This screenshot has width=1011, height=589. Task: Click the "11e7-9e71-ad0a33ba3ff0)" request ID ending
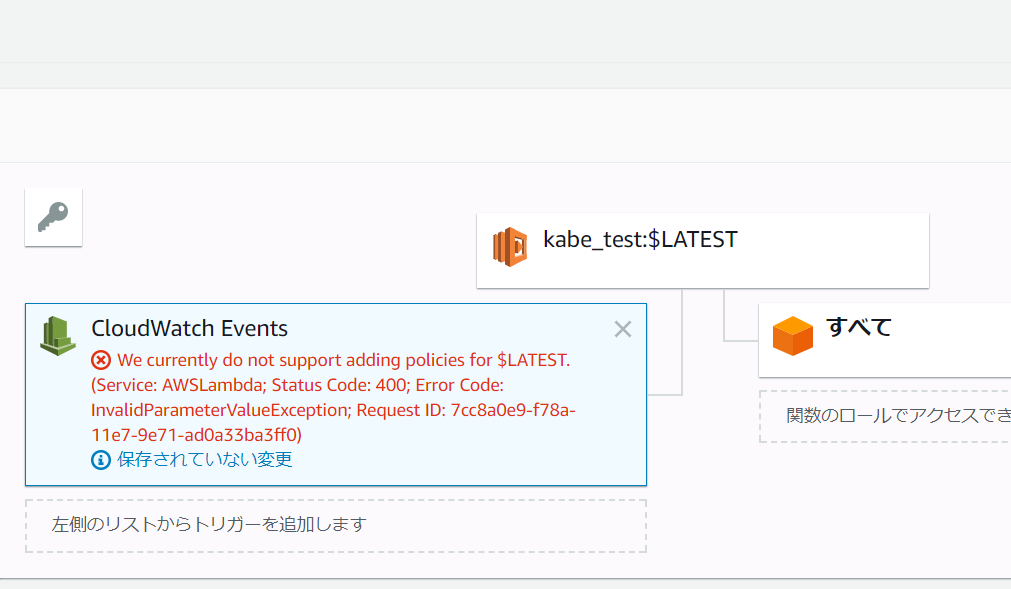pyautogui.click(x=196, y=435)
